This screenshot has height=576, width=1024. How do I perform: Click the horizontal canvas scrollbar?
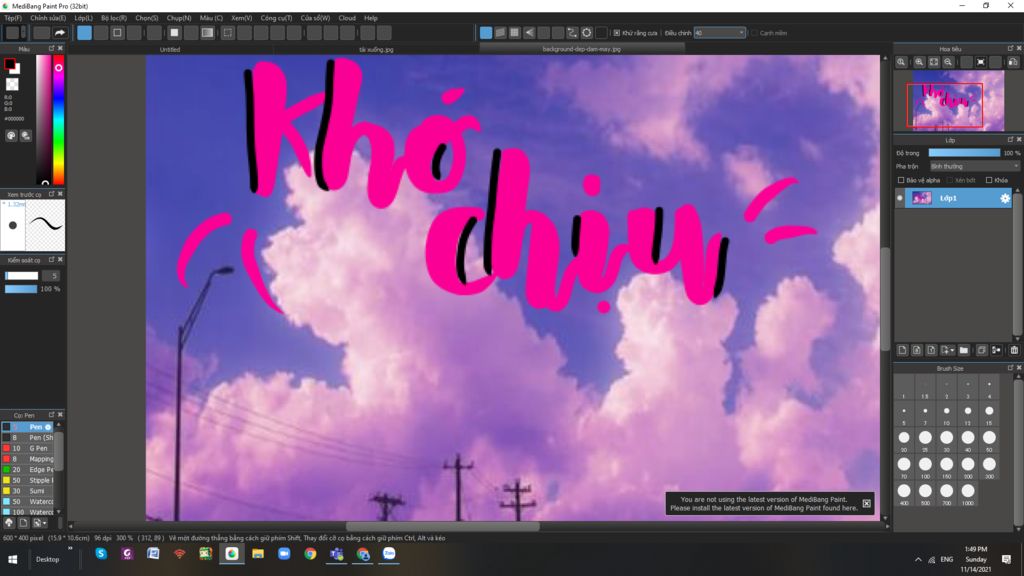click(x=442, y=526)
